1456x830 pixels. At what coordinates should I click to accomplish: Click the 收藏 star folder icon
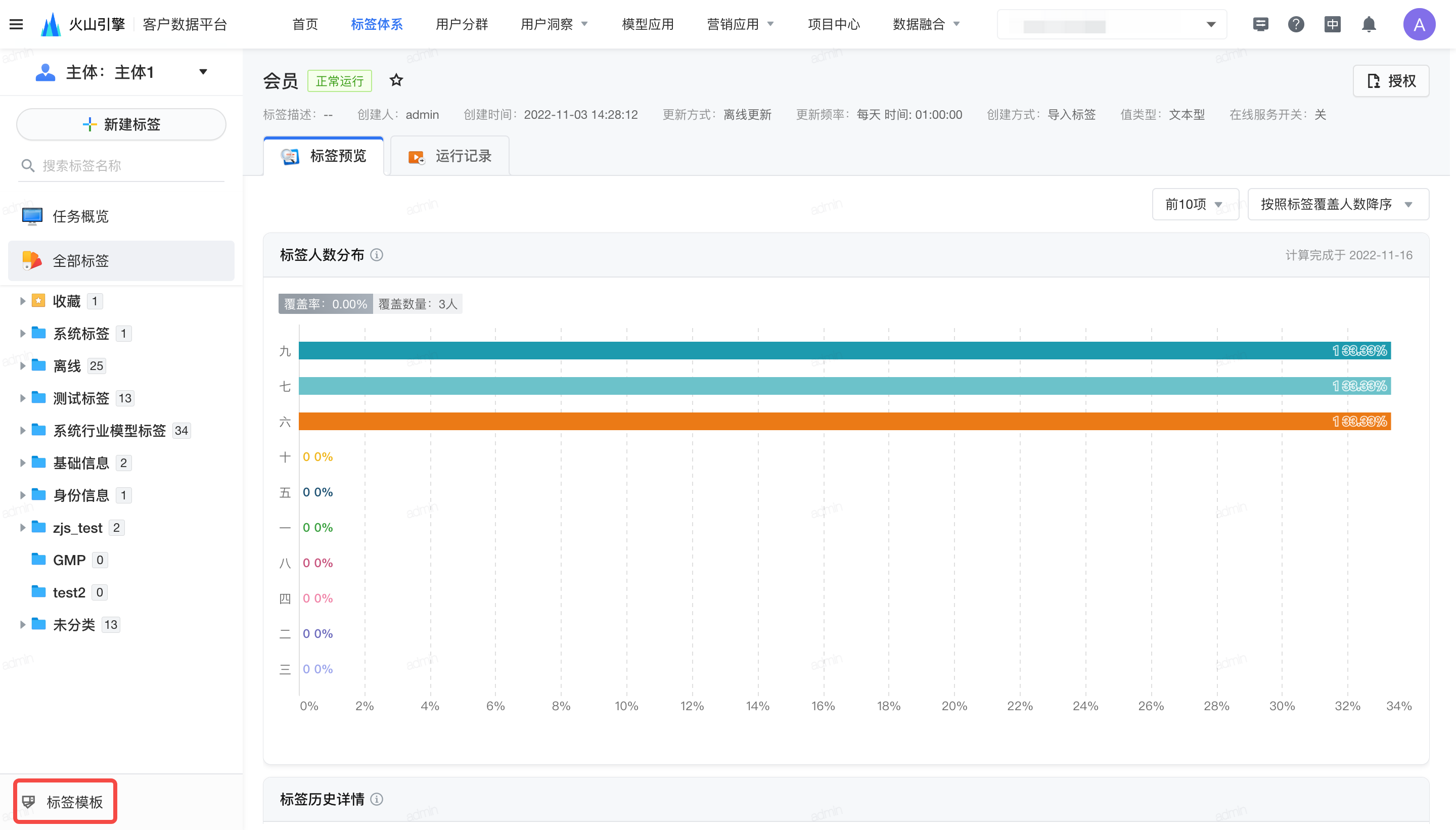pos(38,300)
